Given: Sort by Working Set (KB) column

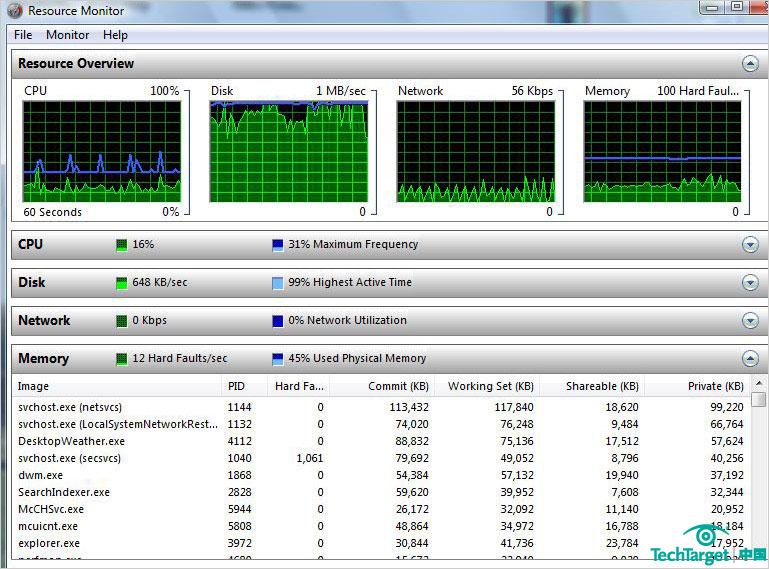Looking at the screenshot, I should (490, 386).
